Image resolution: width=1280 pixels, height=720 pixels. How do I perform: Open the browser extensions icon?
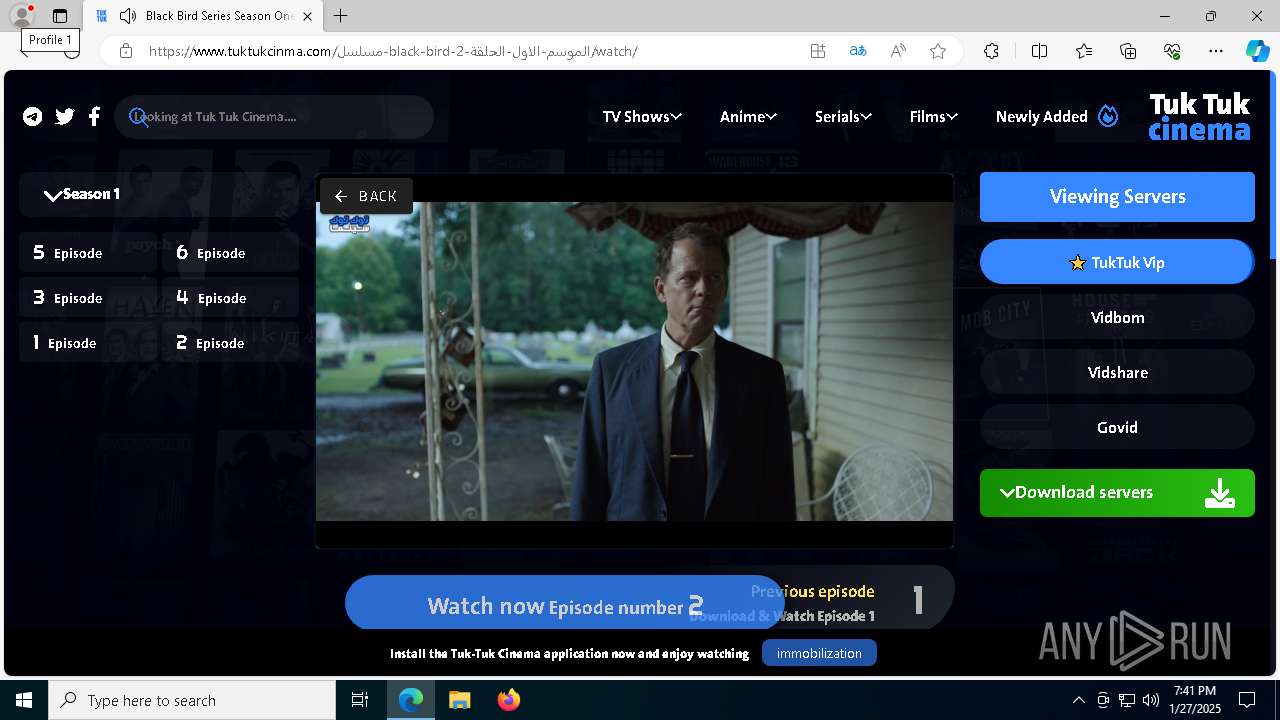pos(991,51)
